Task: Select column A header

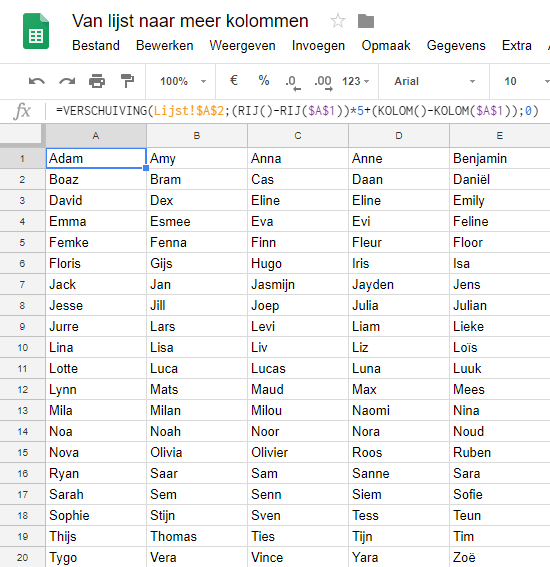Action: coord(96,136)
